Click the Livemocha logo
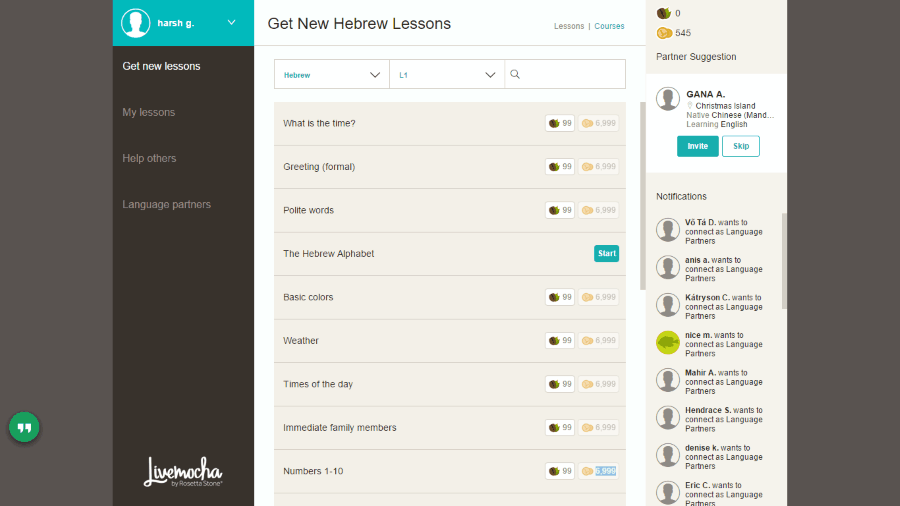The width and height of the screenshot is (900, 506). 183,472
